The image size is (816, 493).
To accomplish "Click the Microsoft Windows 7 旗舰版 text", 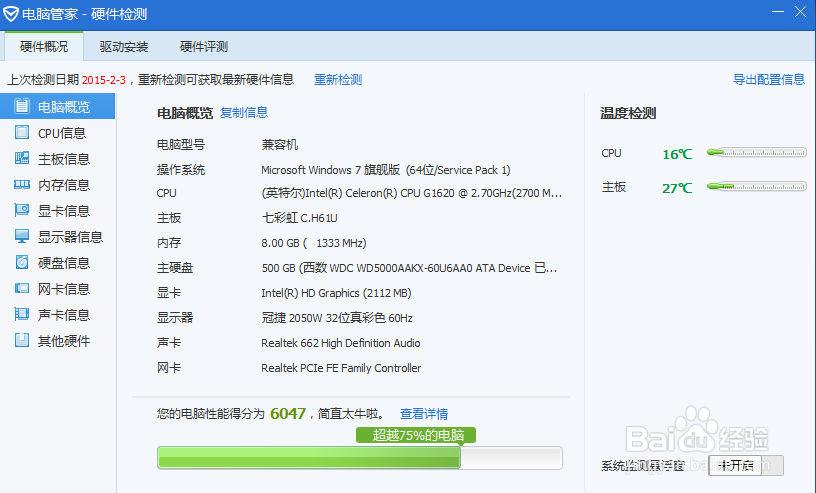I will pyautogui.click(x=386, y=170).
